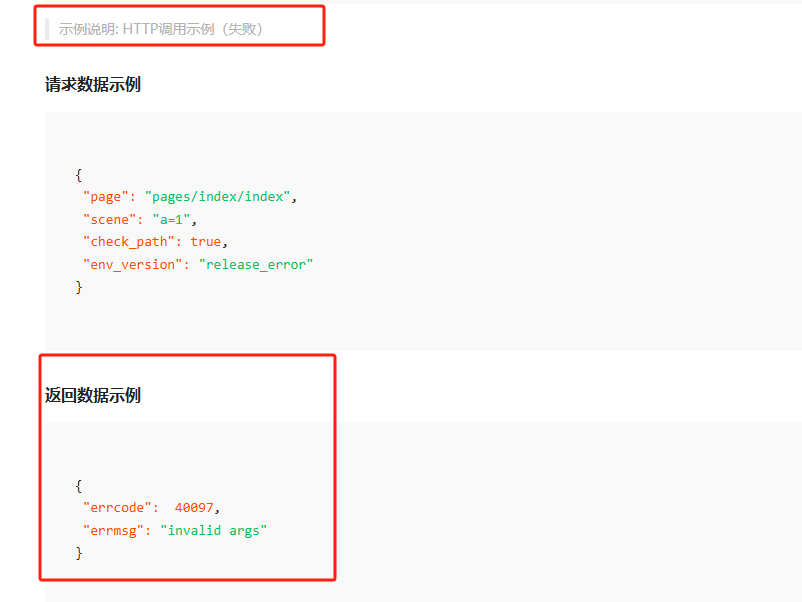This screenshot has height=602, width=802.
Task: Click the "errmsg" key in response JSON
Action: [113, 530]
